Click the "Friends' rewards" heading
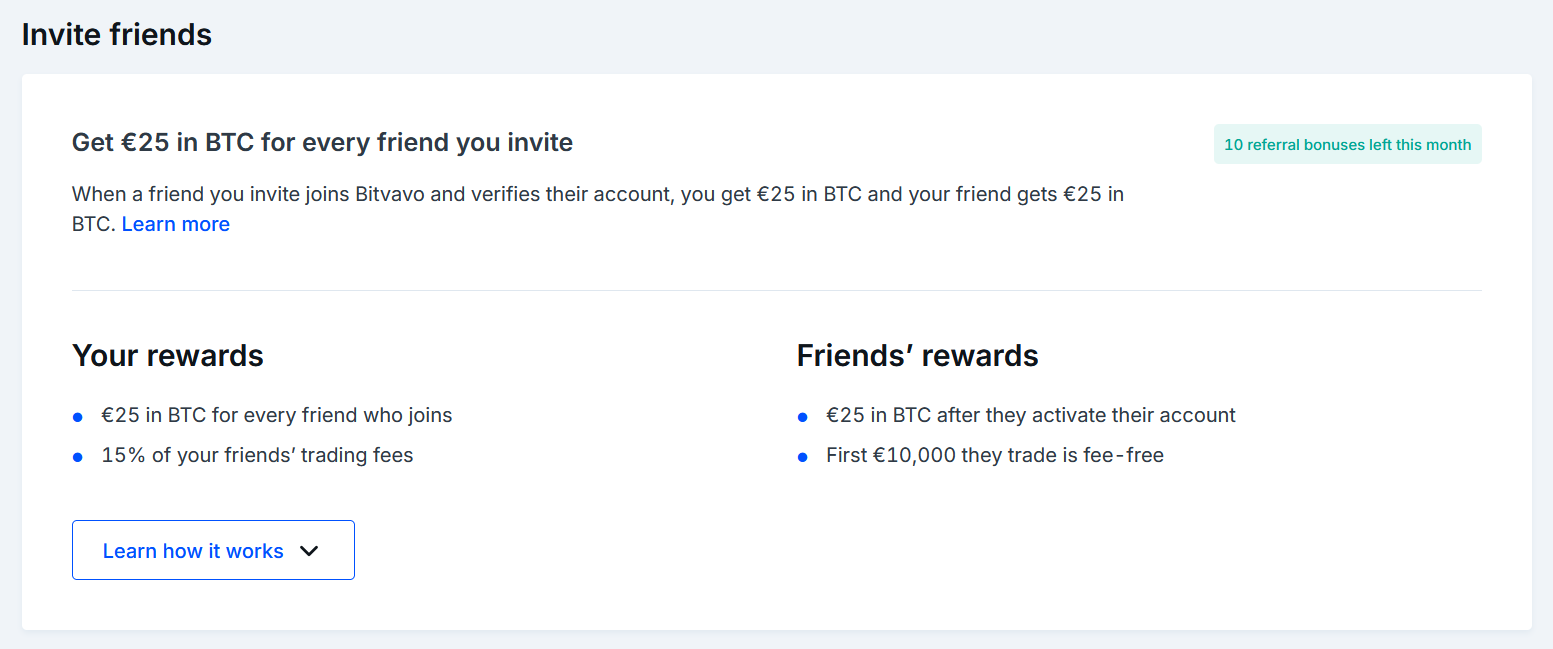Screen dimensions: 1553x649 click(x=917, y=355)
